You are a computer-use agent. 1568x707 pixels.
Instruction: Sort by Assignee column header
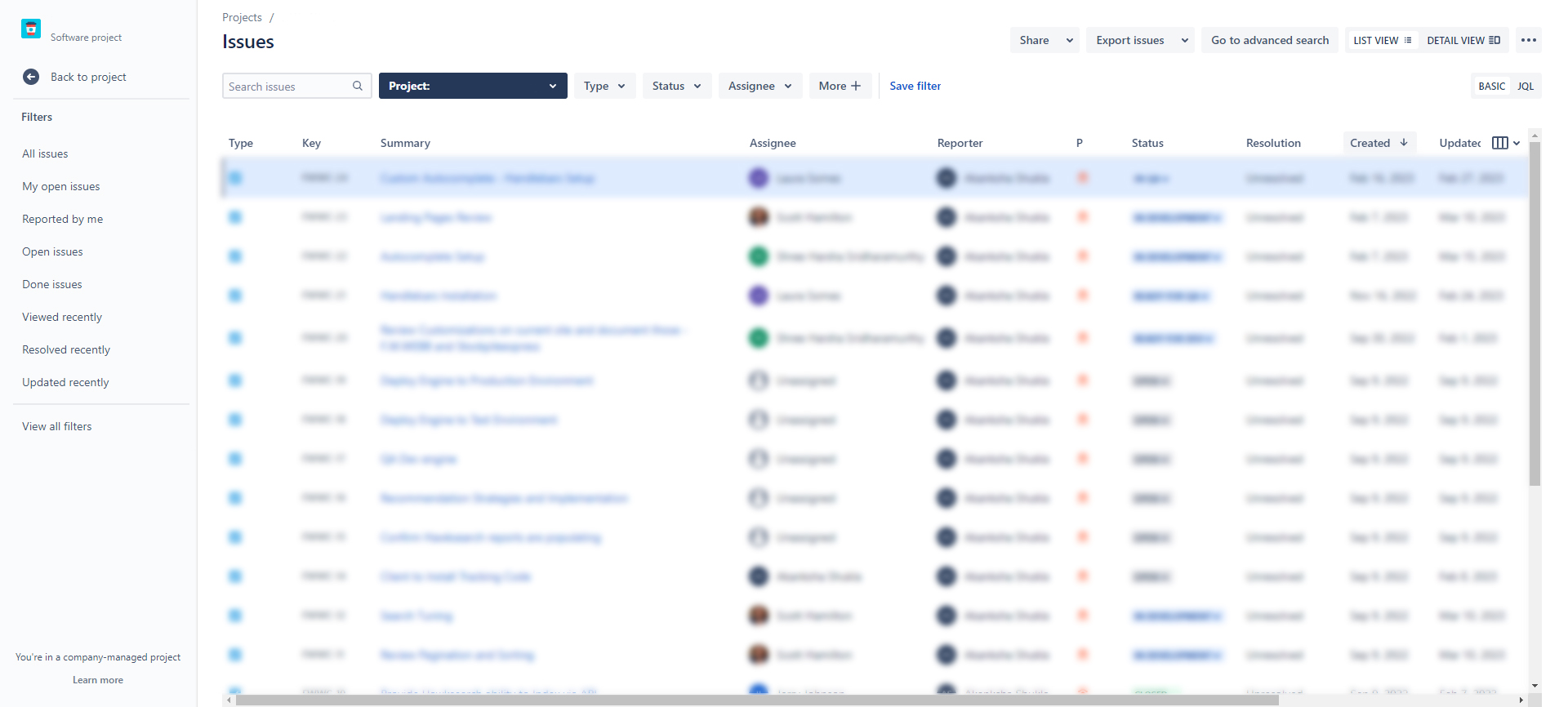(x=773, y=143)
